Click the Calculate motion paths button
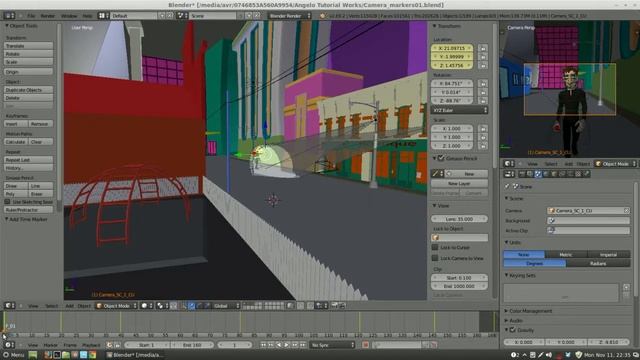640x360 pixels. coord(16,142)
